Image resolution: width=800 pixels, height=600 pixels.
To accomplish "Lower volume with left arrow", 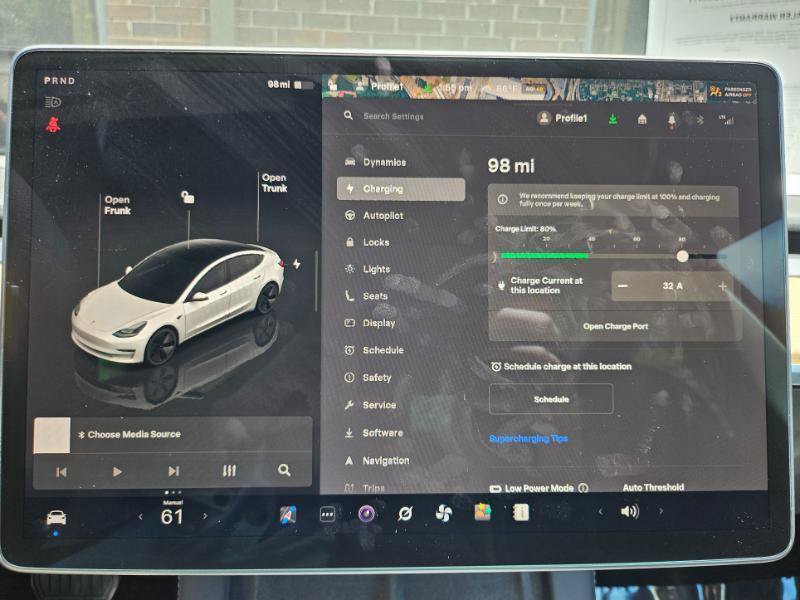I will tap(601, 511).
